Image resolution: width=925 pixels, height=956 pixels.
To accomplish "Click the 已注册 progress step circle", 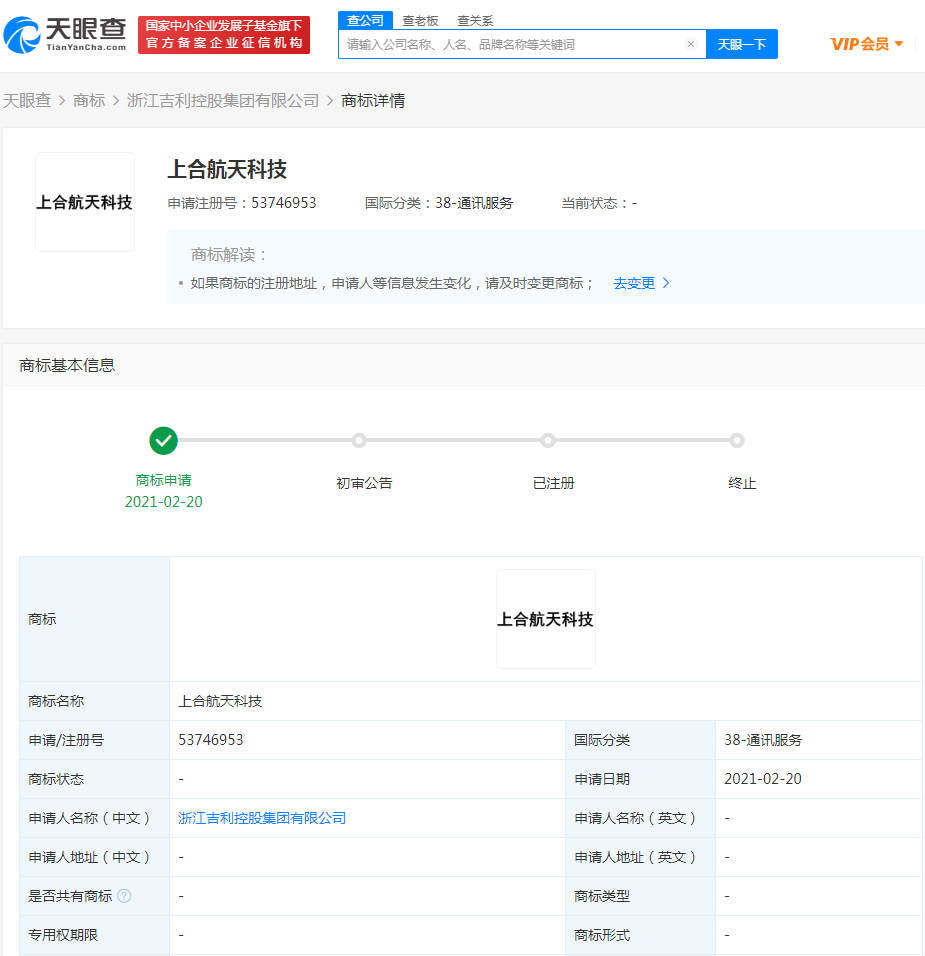I will pyautogui.click(x=548, y=440).
